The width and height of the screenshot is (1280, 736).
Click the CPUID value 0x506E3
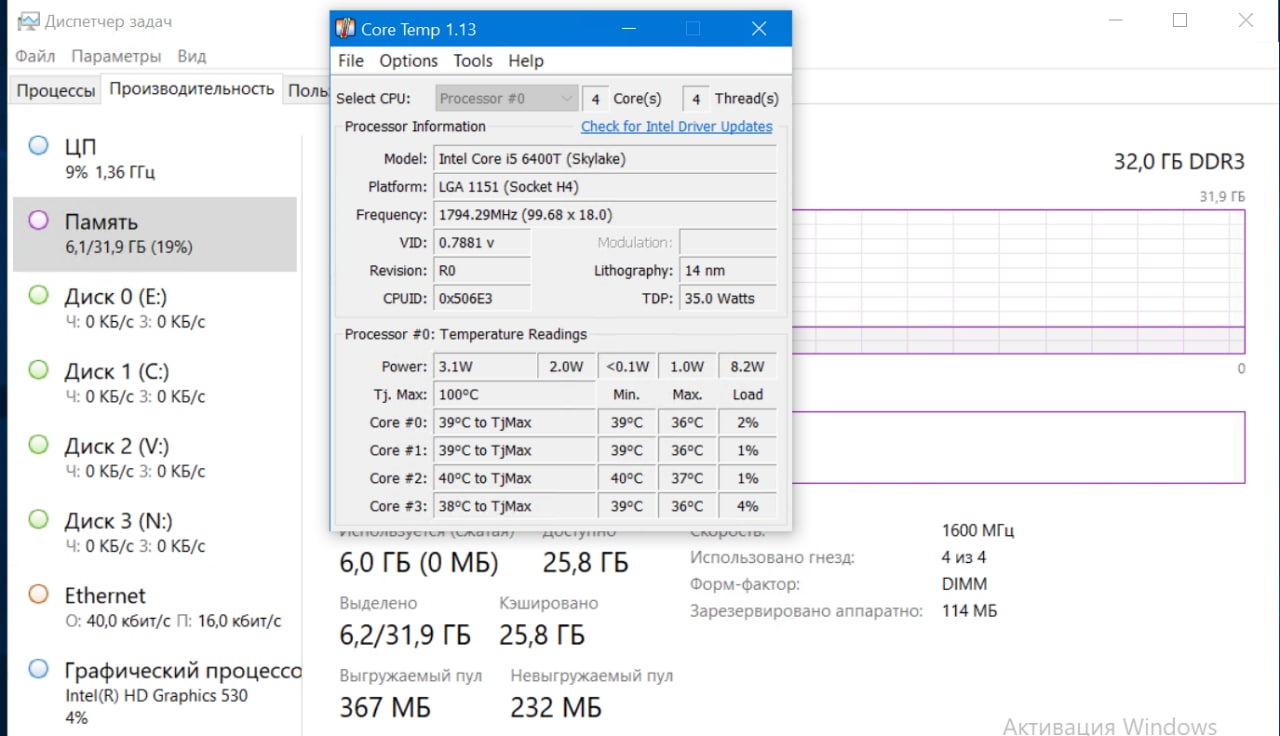(482, 299)
